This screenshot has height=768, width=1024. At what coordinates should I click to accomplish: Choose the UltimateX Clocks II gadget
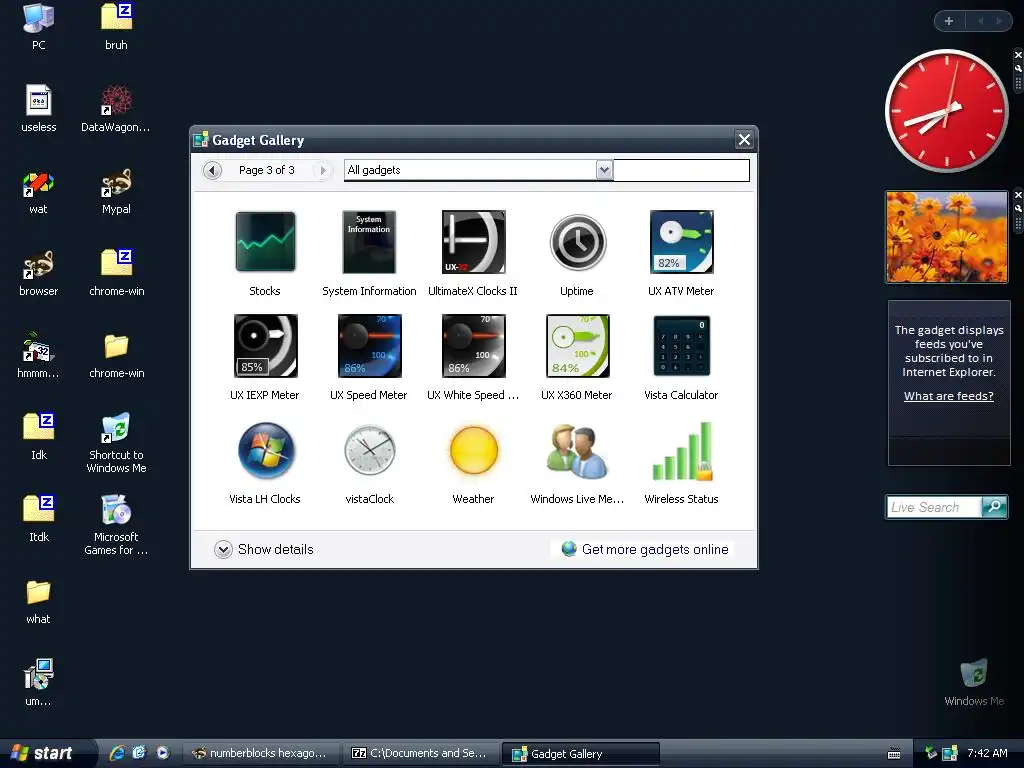coord(473,242)
